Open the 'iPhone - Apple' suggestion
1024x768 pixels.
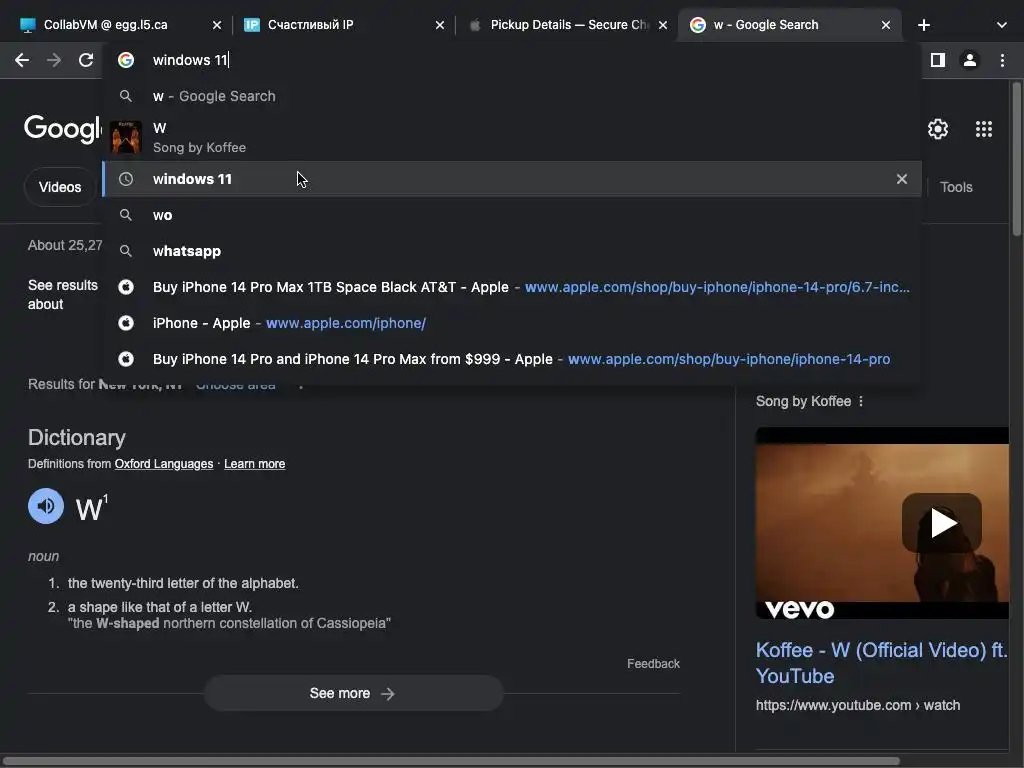point(512,323)
